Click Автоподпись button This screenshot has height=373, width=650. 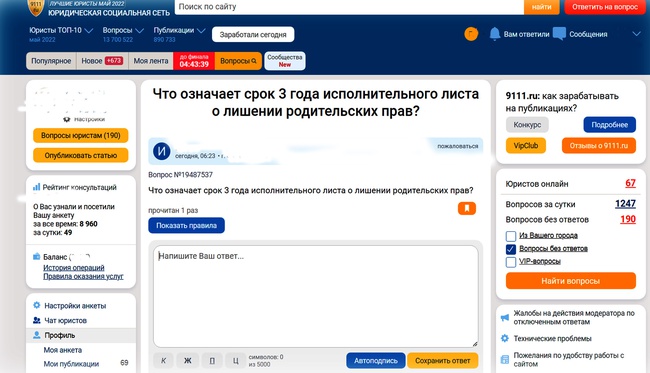point(376,361)
